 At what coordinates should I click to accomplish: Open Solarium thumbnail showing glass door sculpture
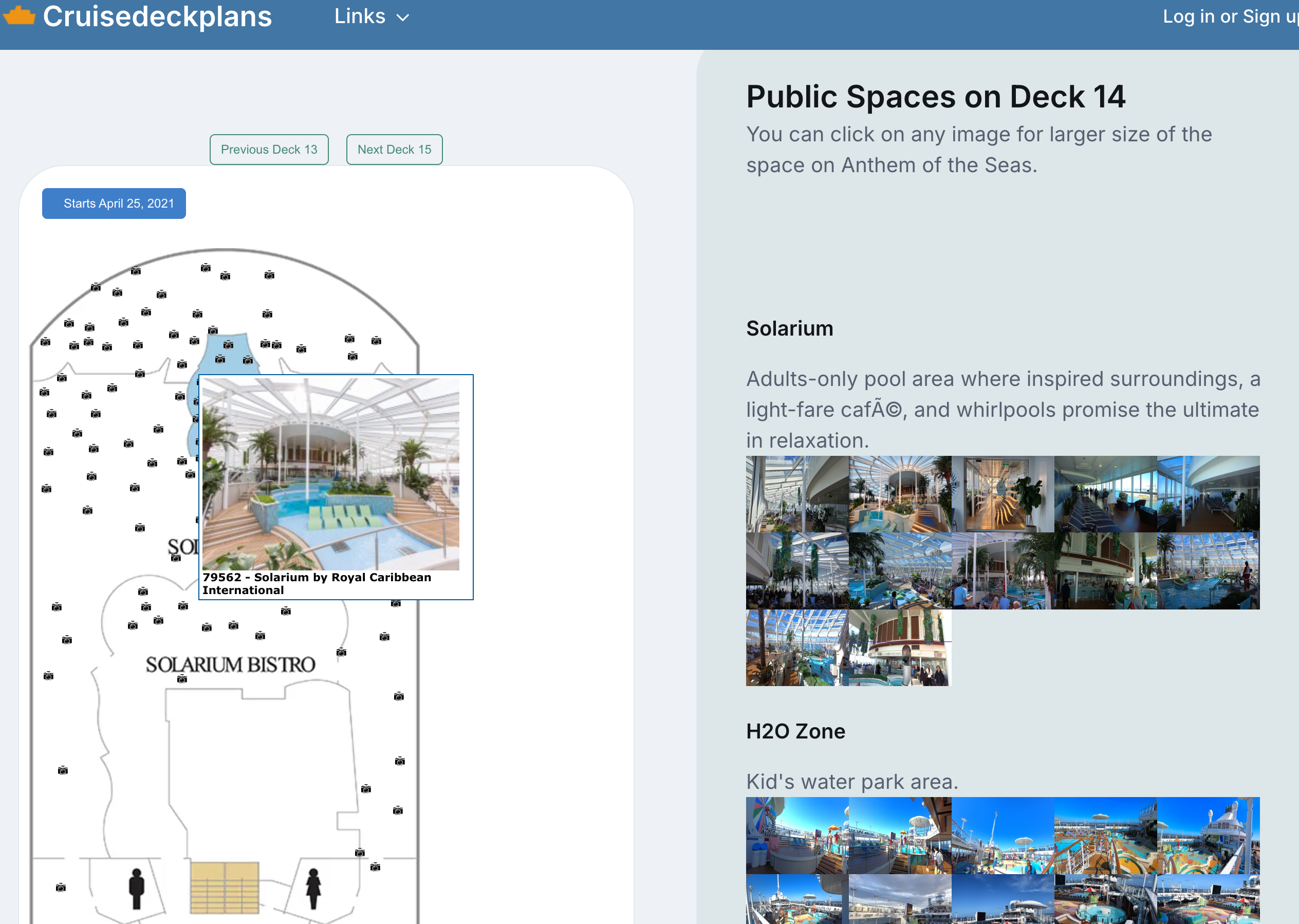click(1002, 494)
